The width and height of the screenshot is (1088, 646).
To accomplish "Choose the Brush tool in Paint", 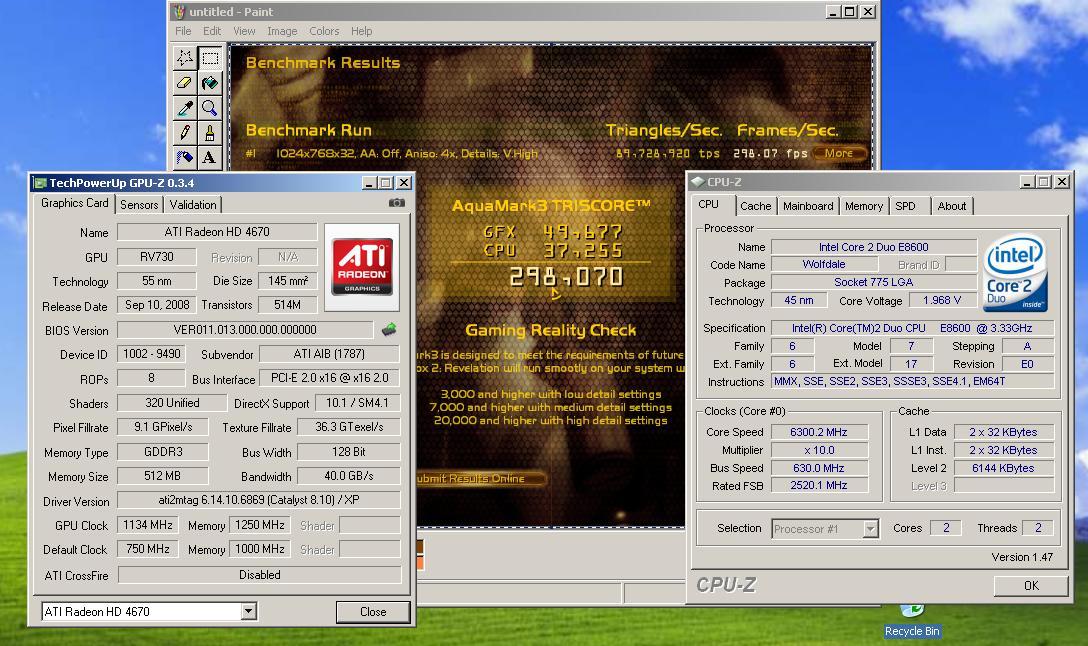I will click(210, 133).
